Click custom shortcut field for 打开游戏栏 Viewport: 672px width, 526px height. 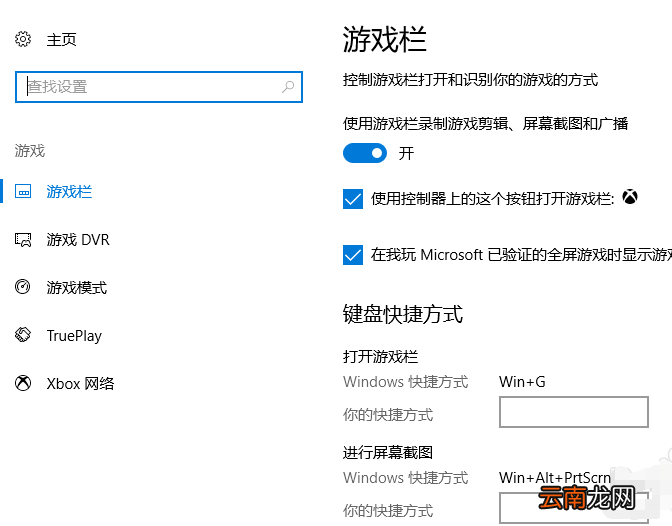(574, 412)
